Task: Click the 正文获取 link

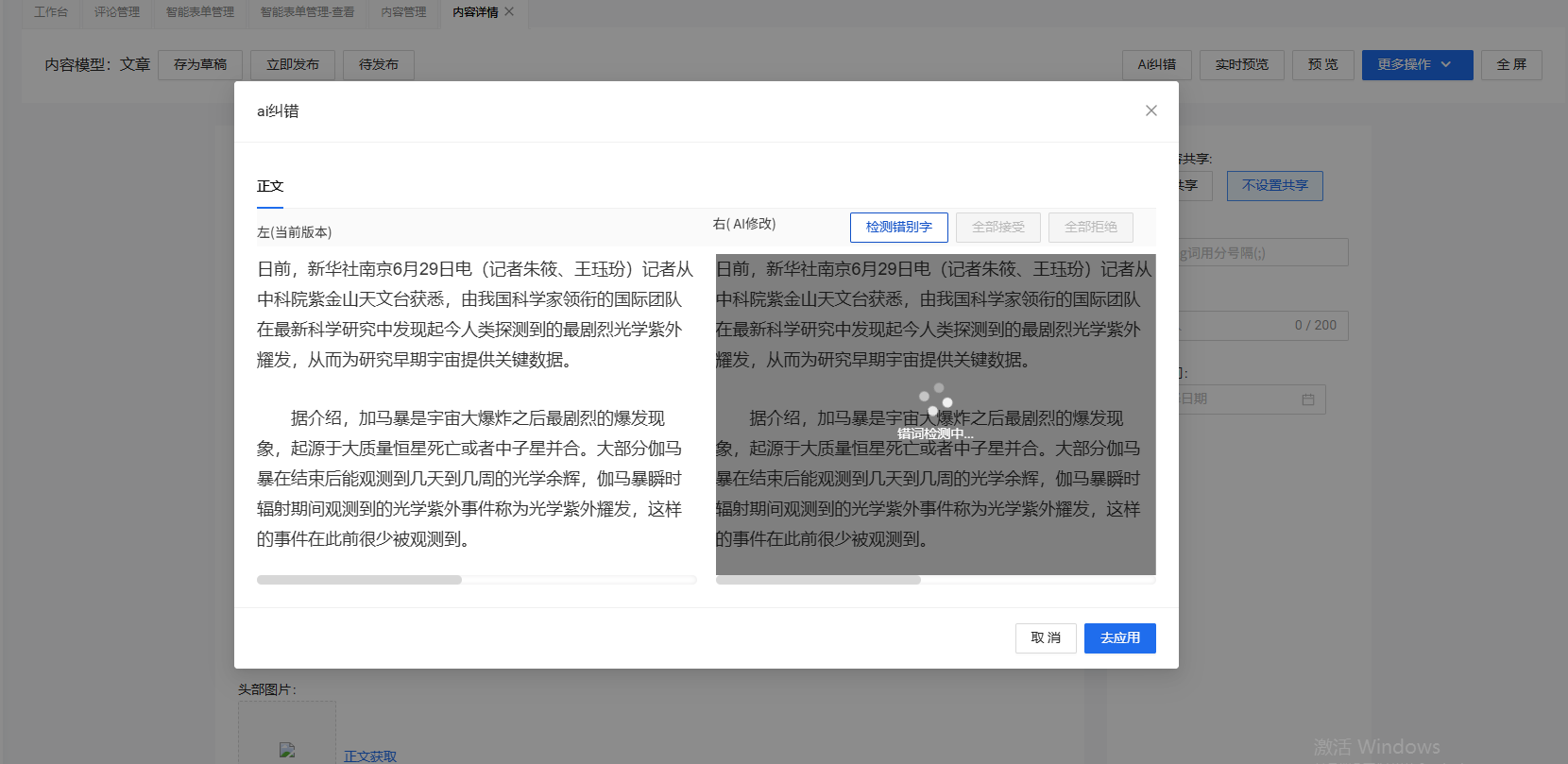Action: [370, 756]
